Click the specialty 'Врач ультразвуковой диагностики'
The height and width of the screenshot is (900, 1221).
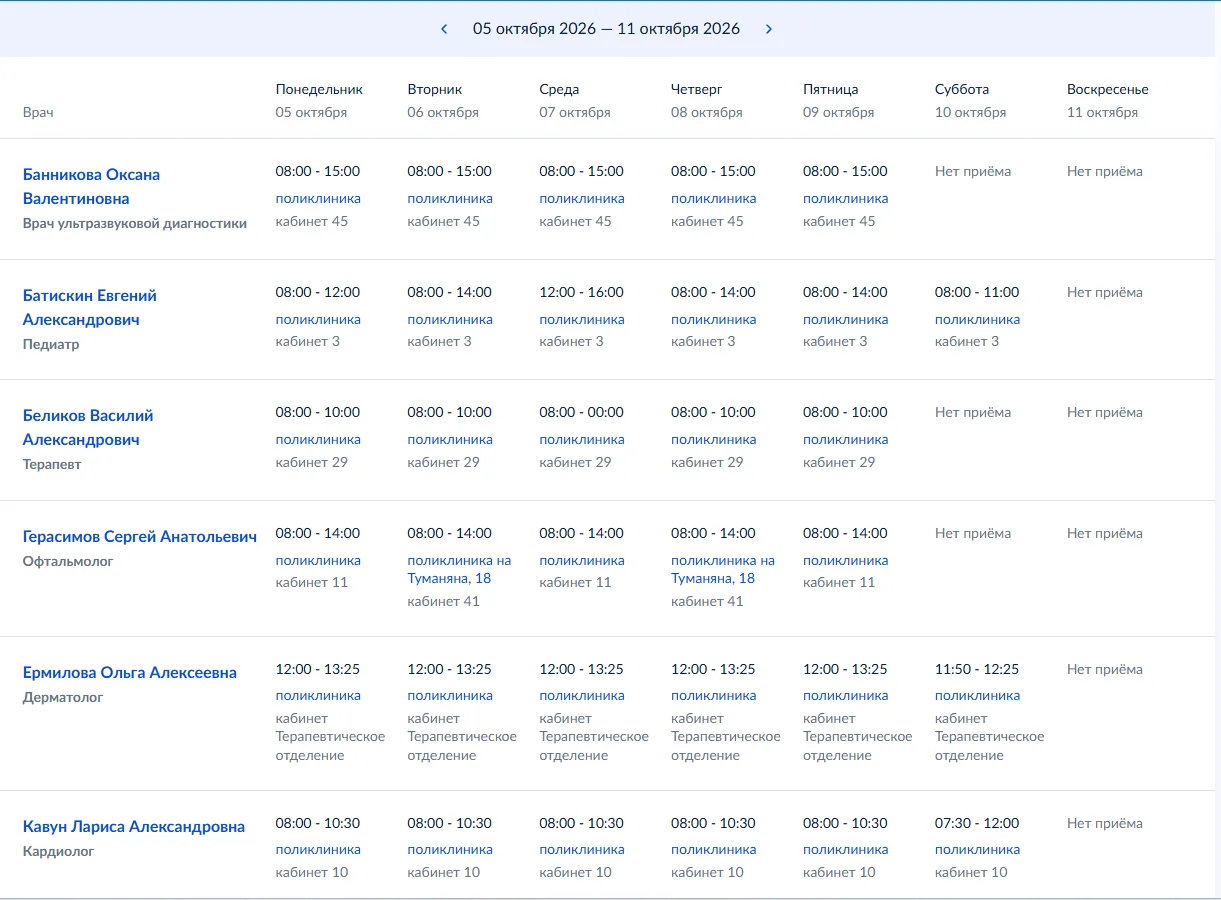coord(135,223)
